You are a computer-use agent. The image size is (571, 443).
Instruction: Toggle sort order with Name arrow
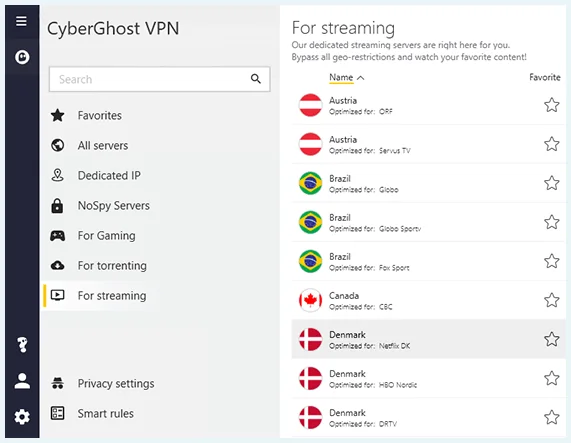361,78
